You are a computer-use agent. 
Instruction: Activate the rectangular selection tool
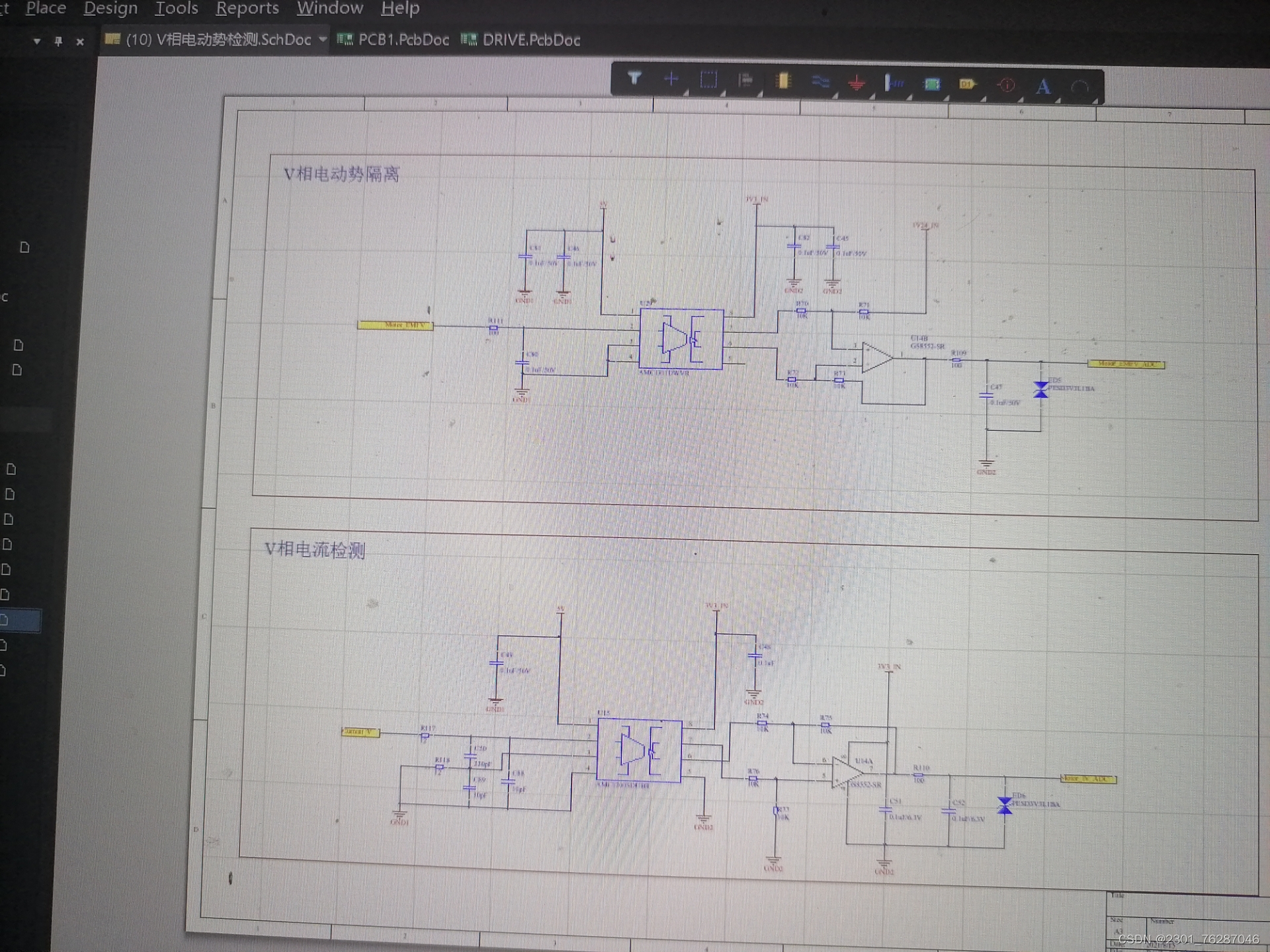point(708,80)
